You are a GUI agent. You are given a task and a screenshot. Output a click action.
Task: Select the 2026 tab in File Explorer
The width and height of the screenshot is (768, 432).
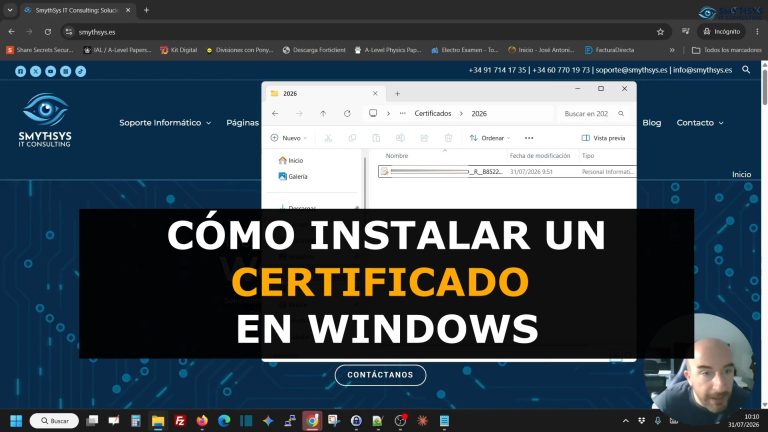[x=324, y=93]
